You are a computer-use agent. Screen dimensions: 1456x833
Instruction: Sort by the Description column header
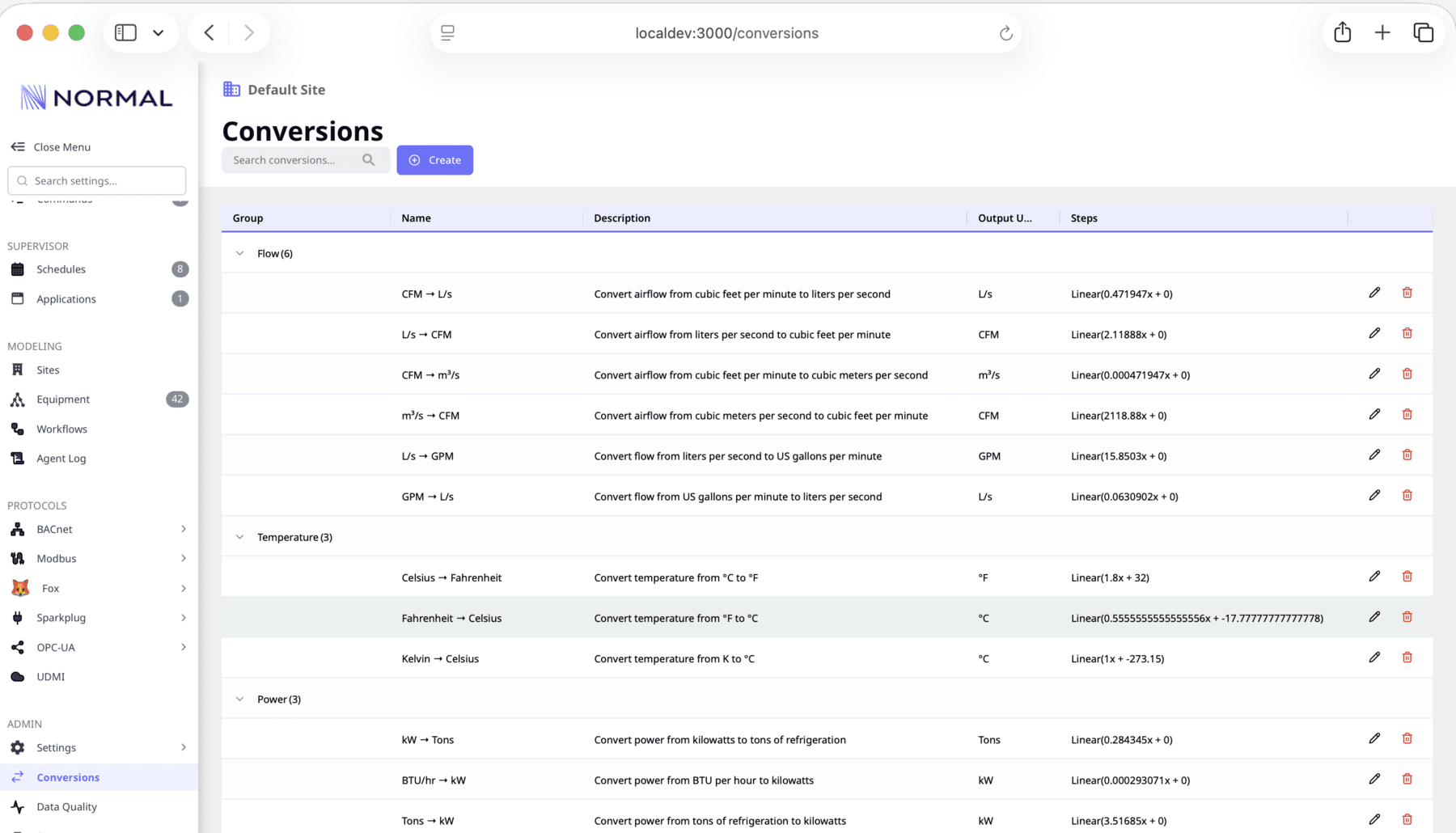coord(622,218)
